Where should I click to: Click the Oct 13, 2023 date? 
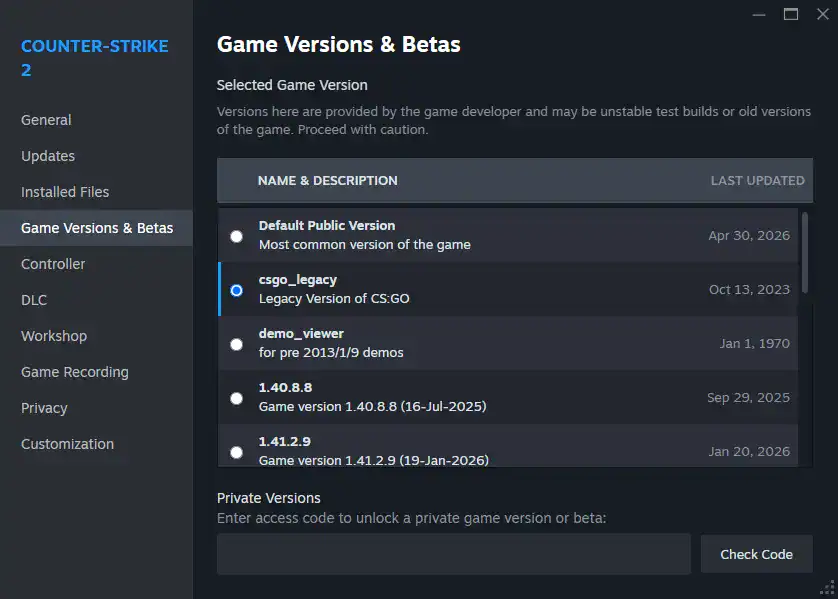pos(749,290)
